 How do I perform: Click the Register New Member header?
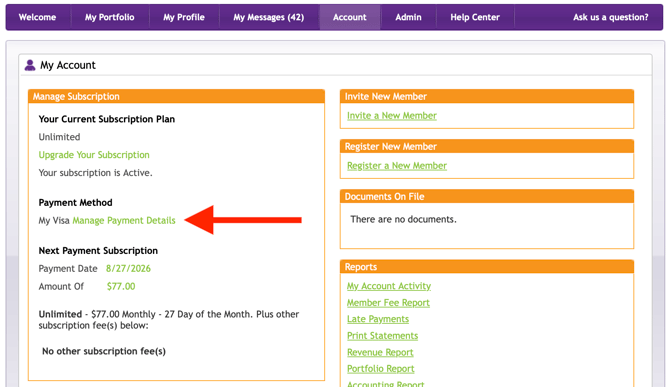487,147
